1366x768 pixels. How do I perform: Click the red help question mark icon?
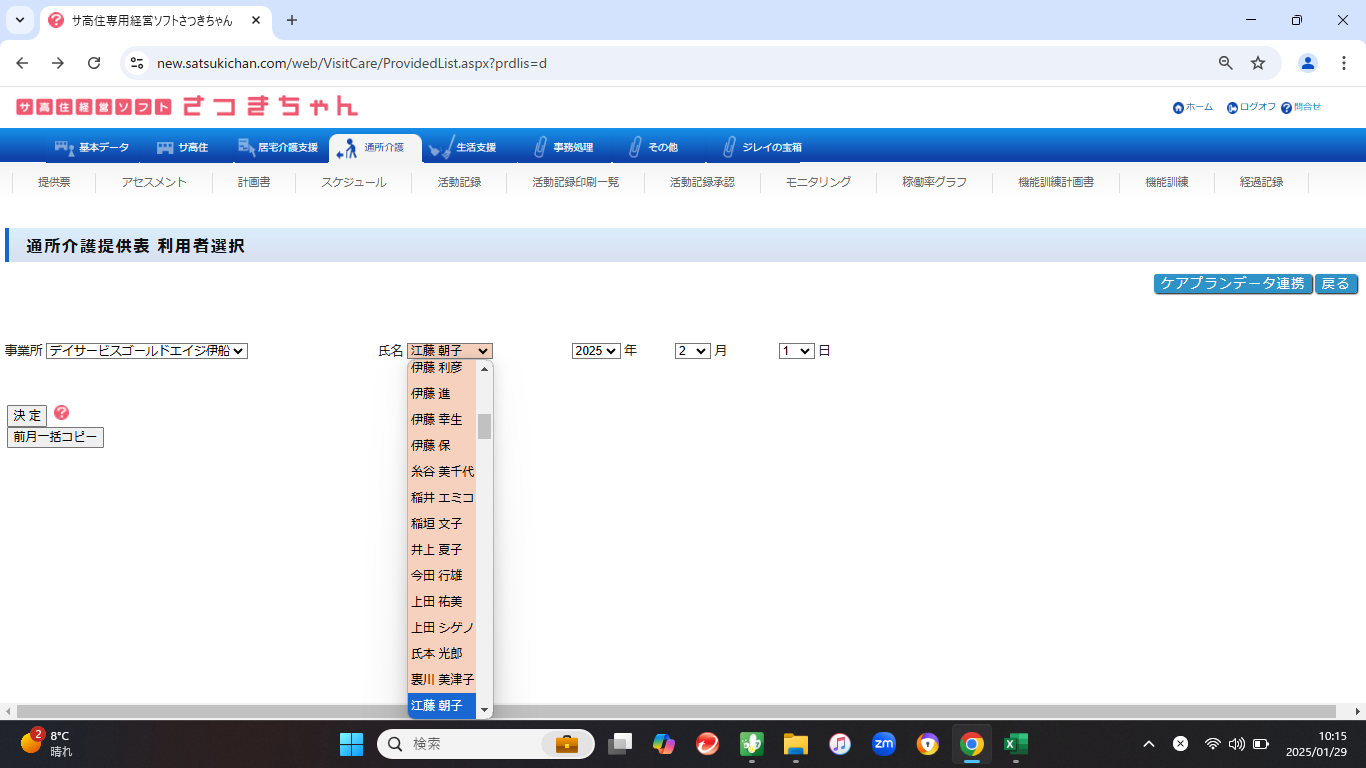pyautogui.click(x=62, y=413)
